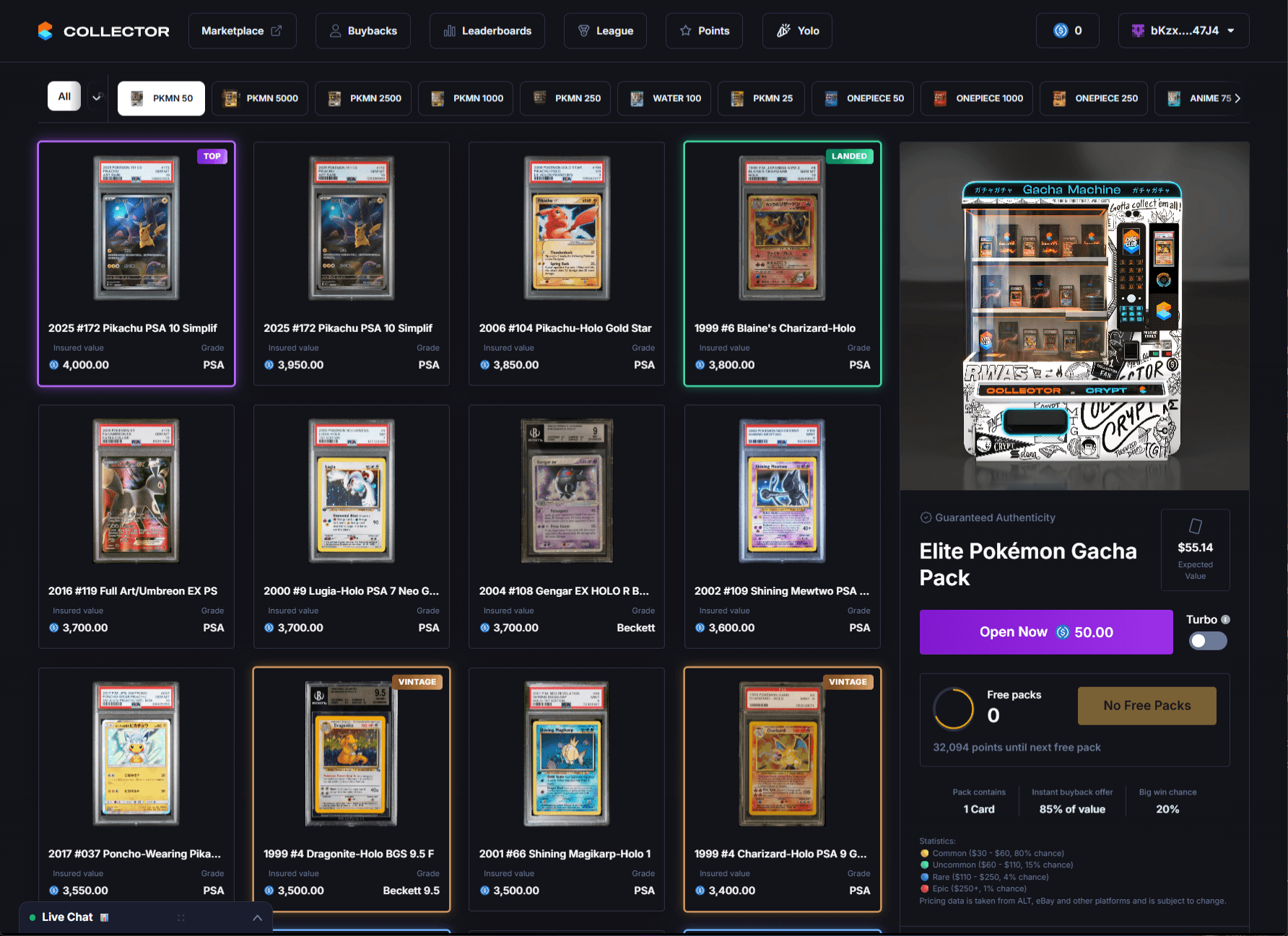The width and height of the screenshot is (1288, 936).
Task: Click "Beckett 9.5" grade text
Action: [x=411, y=891]
